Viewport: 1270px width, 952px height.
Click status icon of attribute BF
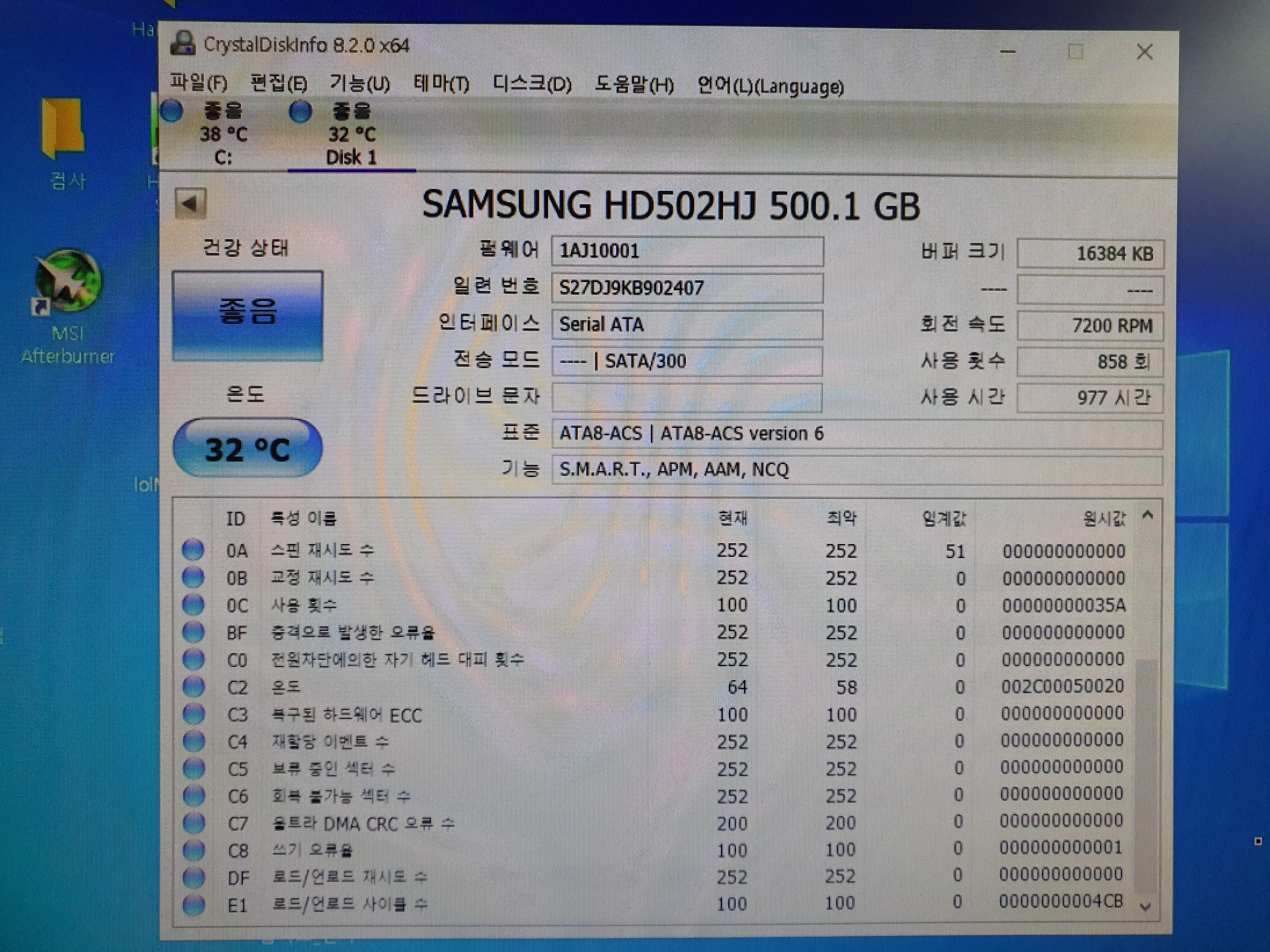tap(193, 632)
